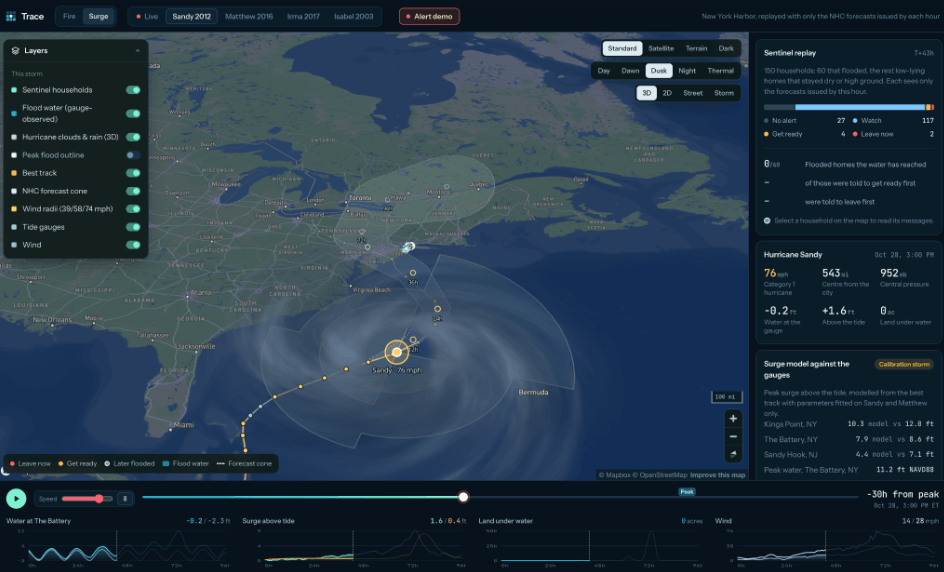Click the 36h forecast point marker
Viewport: 944px width, 572px height.
(x=413, y=273)
